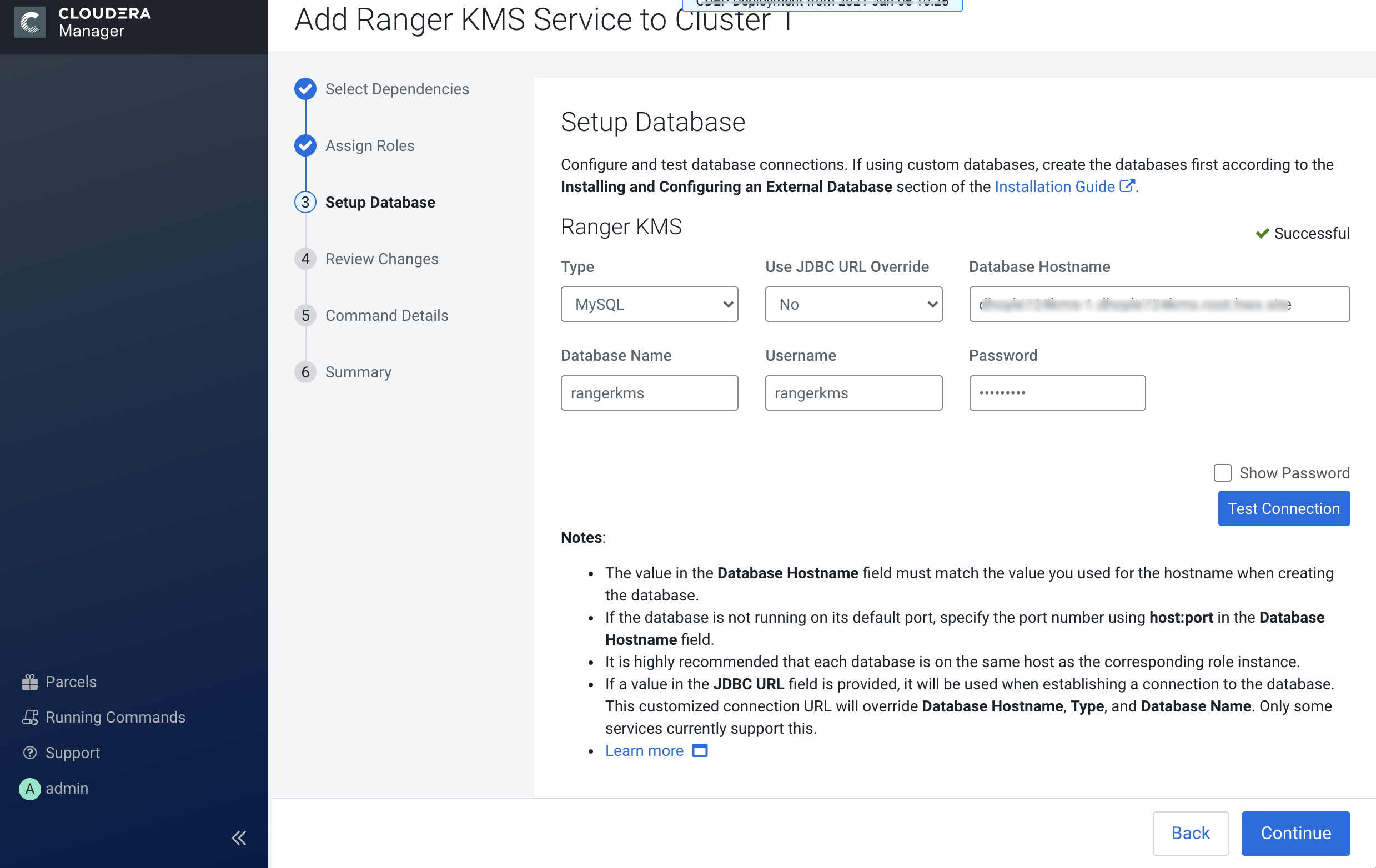Screen dimensions: 1376x868
Task: Click step 6 circle icon
Action: [x=305, y=372]
